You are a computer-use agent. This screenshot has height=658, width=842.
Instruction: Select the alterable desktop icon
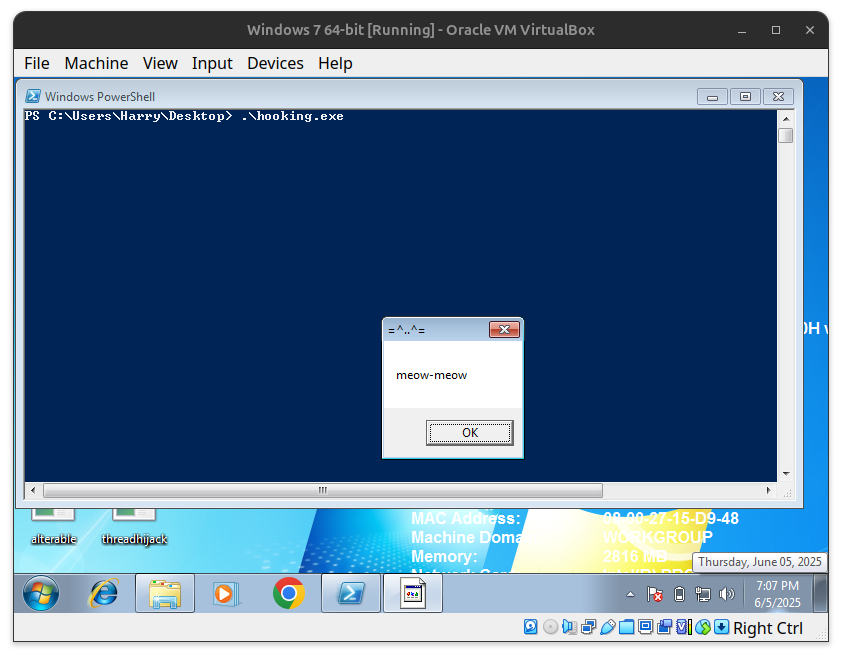tap(53, 526)
